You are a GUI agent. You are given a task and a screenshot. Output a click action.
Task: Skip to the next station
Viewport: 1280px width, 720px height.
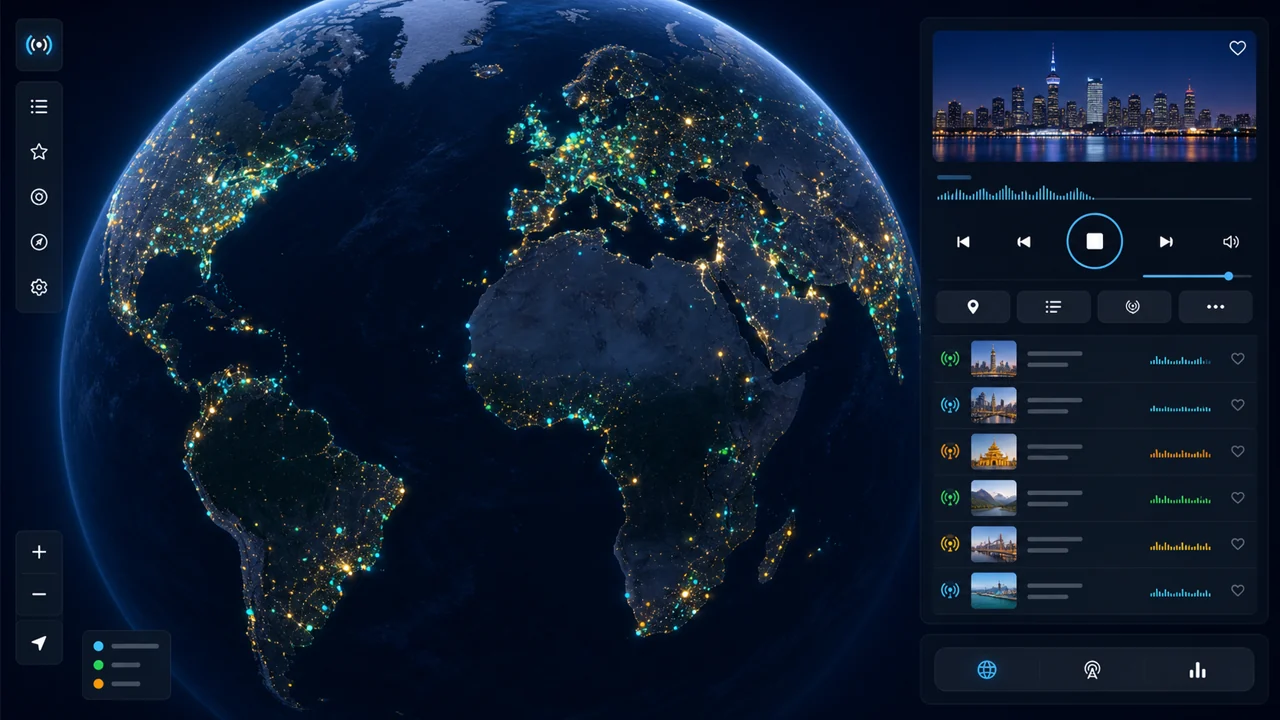(1166, 242)
